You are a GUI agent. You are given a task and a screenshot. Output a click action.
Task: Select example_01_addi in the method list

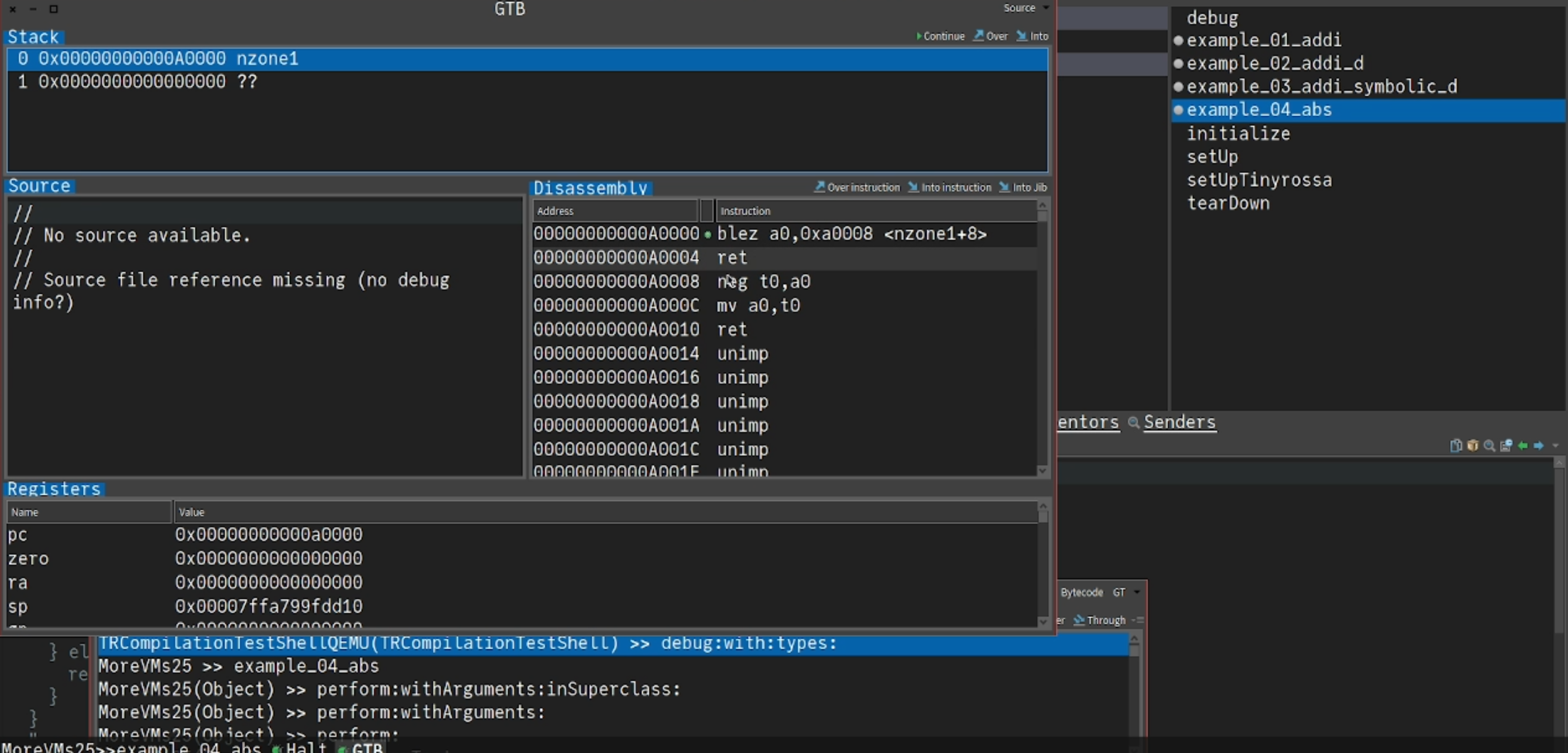(1368, 41)
